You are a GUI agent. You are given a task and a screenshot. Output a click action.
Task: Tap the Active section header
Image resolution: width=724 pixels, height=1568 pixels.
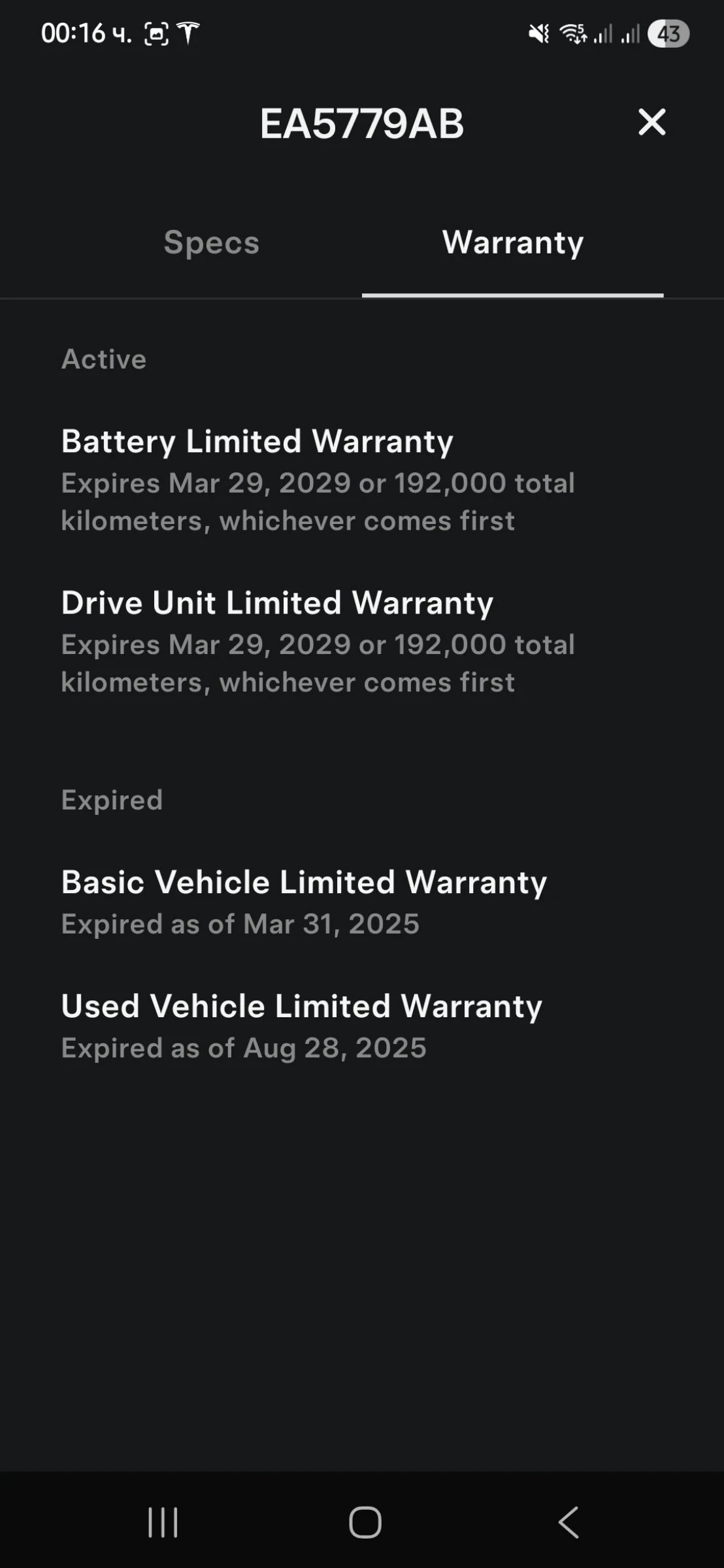tap(104, 359)
